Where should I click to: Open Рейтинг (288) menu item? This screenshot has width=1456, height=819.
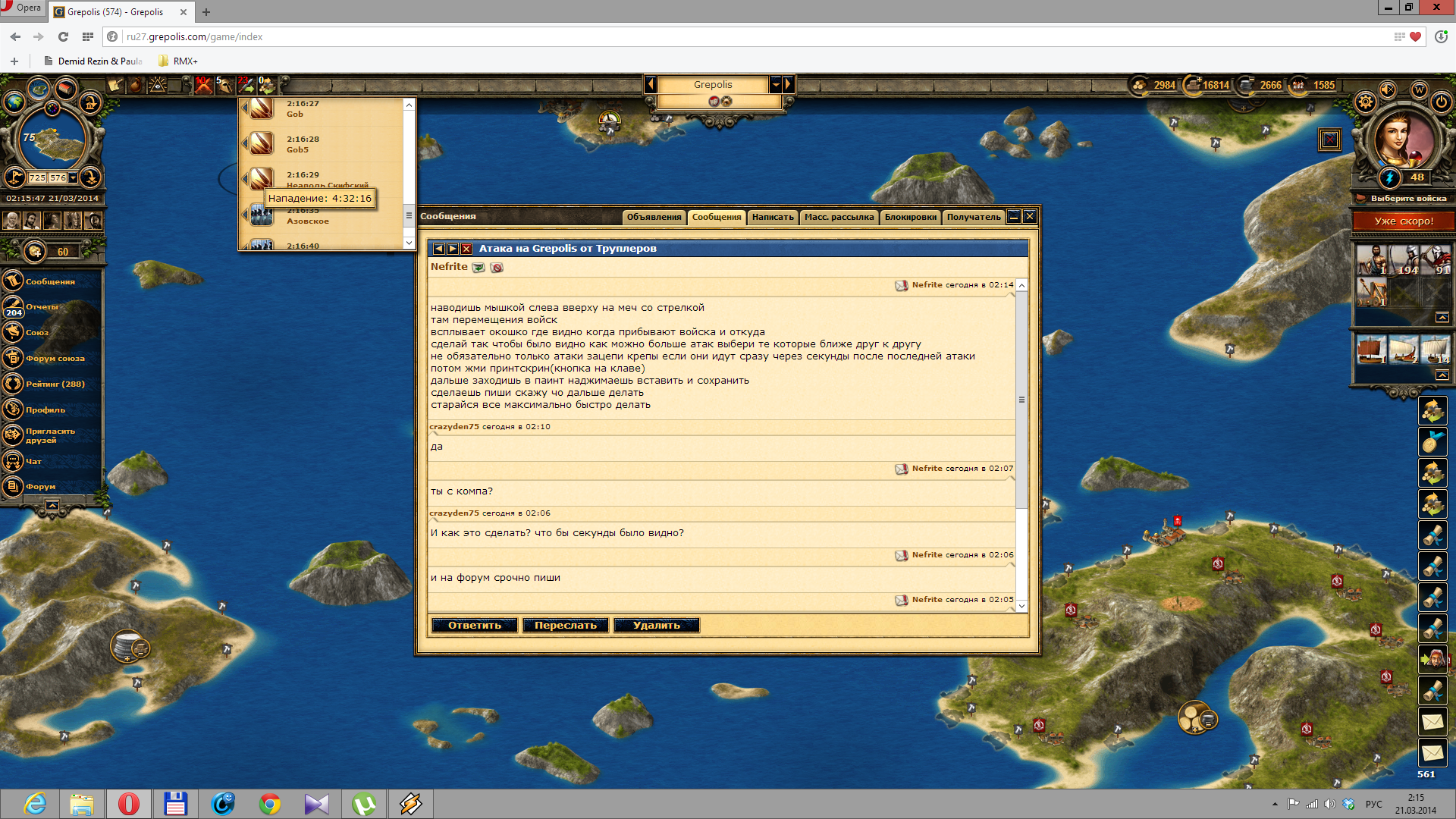point(55,384)
